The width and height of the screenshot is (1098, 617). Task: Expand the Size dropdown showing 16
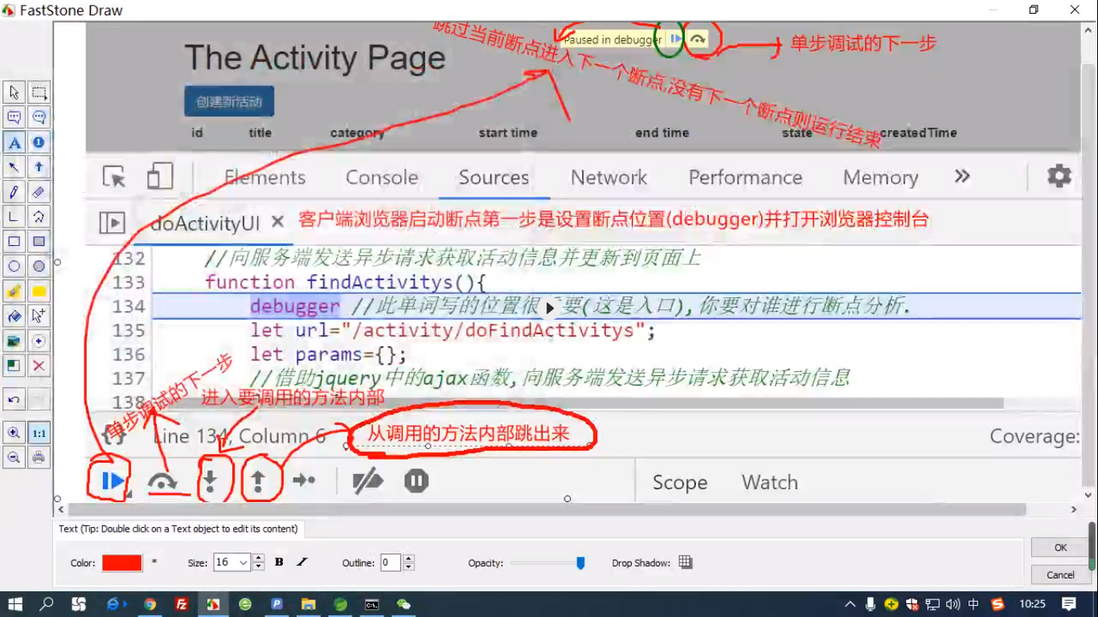tap(243, 562)
